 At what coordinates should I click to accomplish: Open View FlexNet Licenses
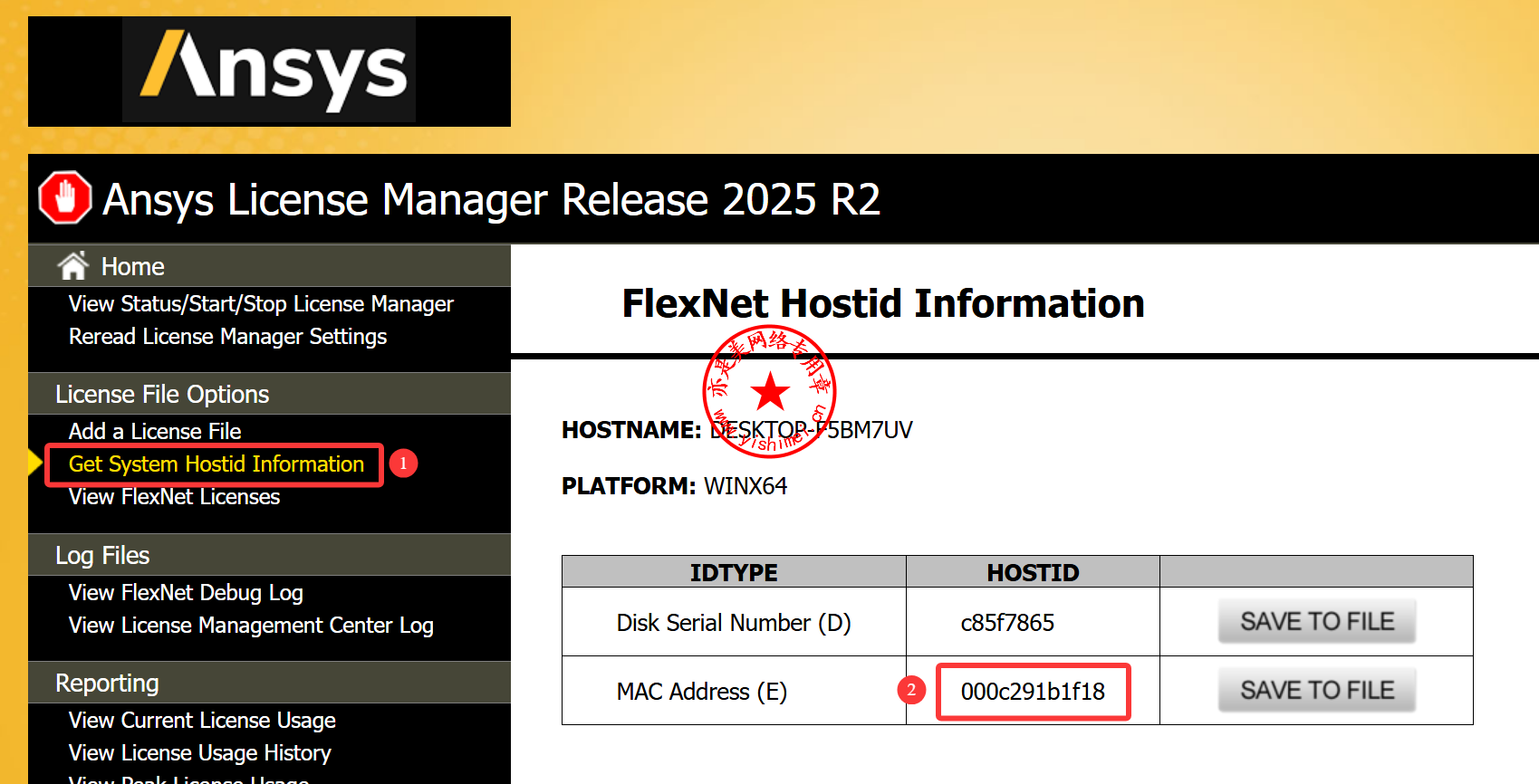point(174,497)
